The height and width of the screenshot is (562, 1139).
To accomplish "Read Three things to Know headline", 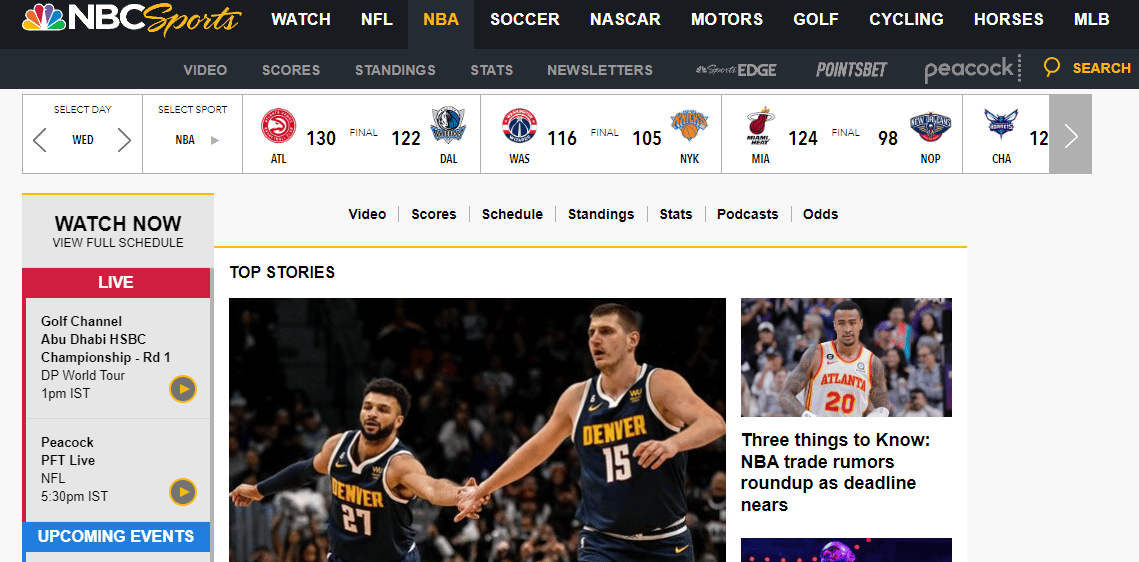I will (835, 473).
